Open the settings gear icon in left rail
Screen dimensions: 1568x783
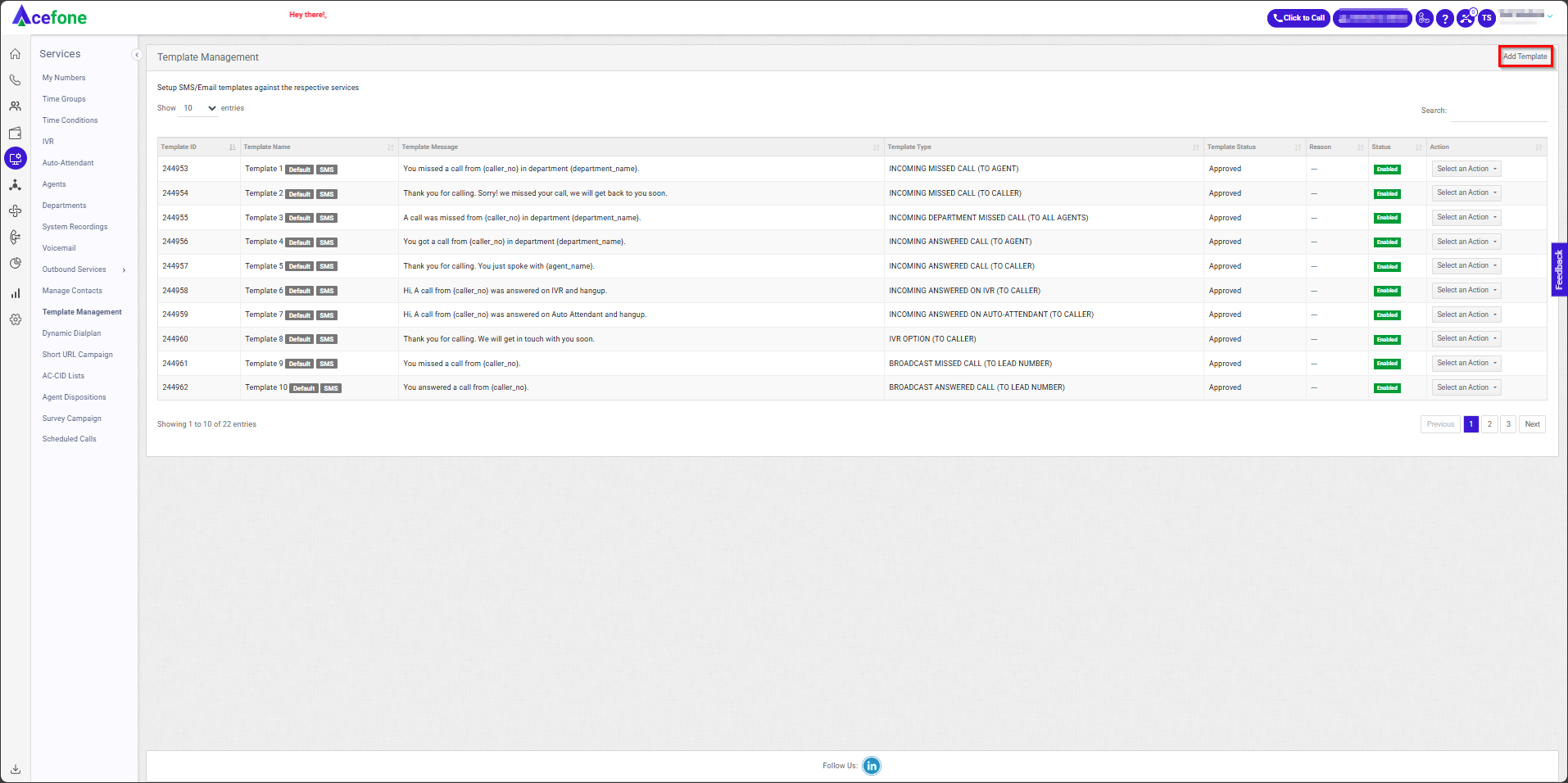(15, 319)
